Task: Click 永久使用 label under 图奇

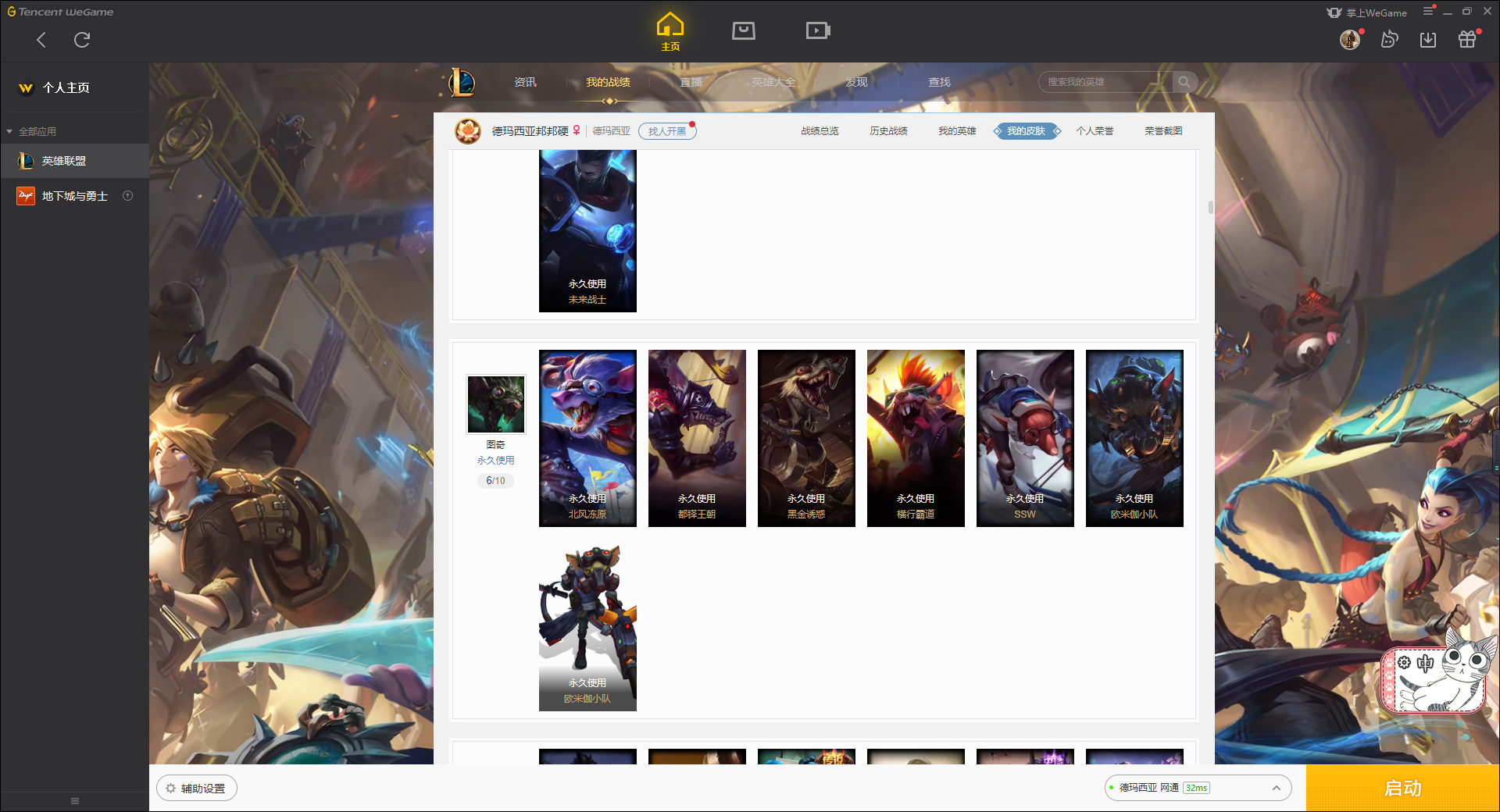Action: [x=495, y=461]
